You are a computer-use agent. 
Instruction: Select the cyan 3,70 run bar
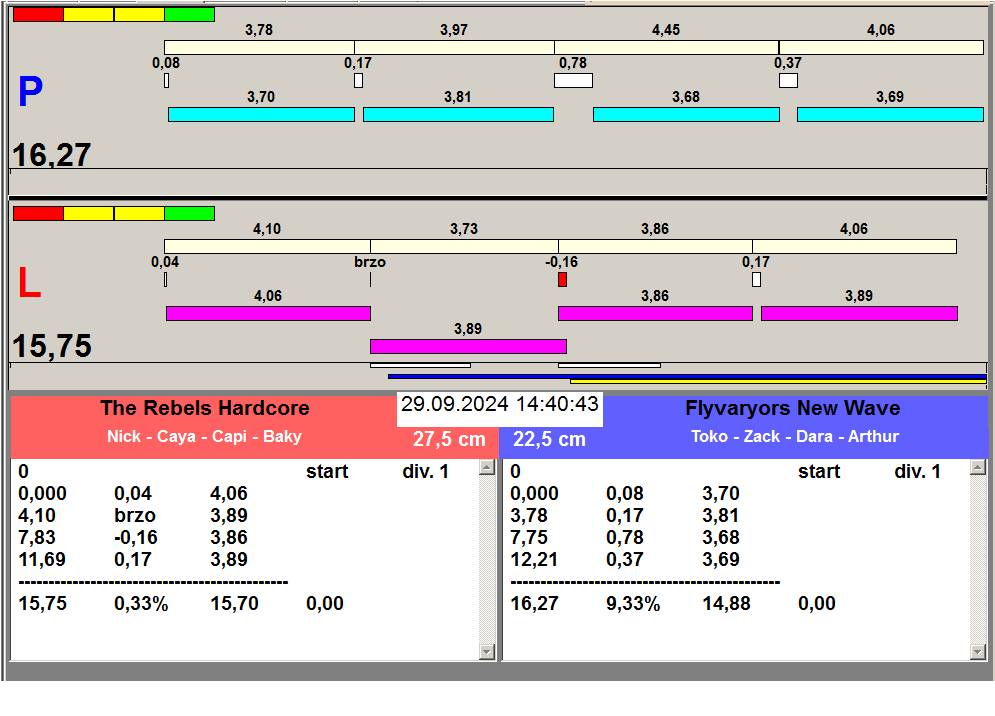(261, 115)
